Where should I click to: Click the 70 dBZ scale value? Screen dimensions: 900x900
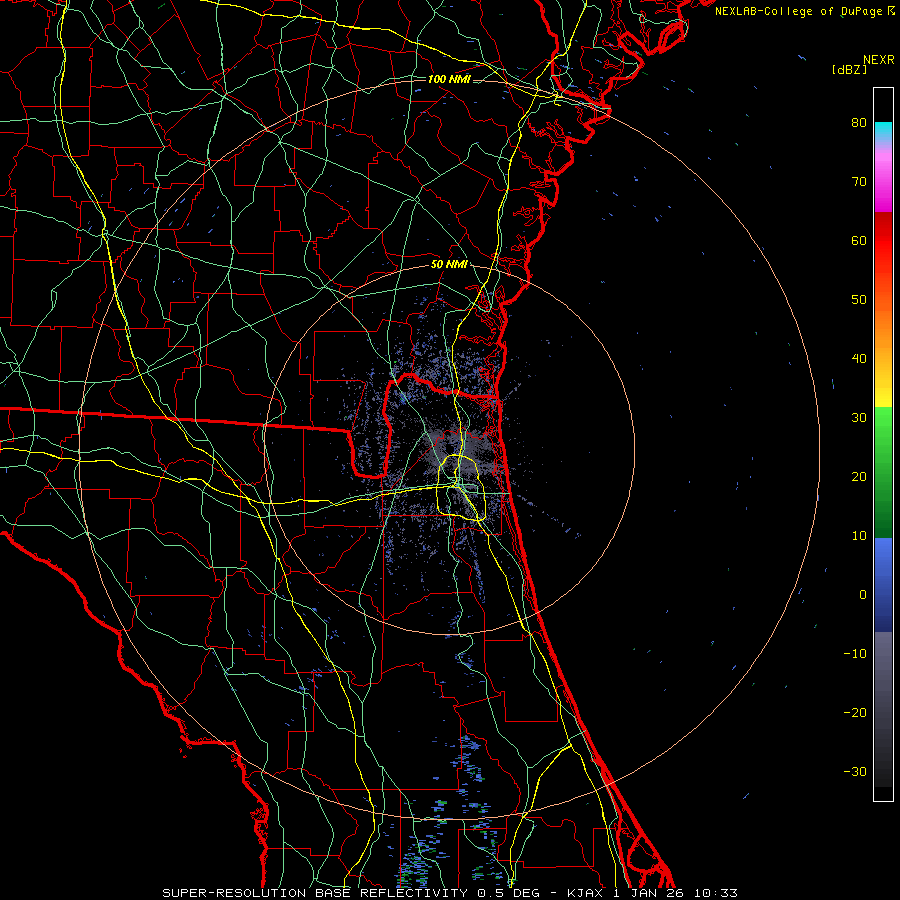(x=859, y=182)
